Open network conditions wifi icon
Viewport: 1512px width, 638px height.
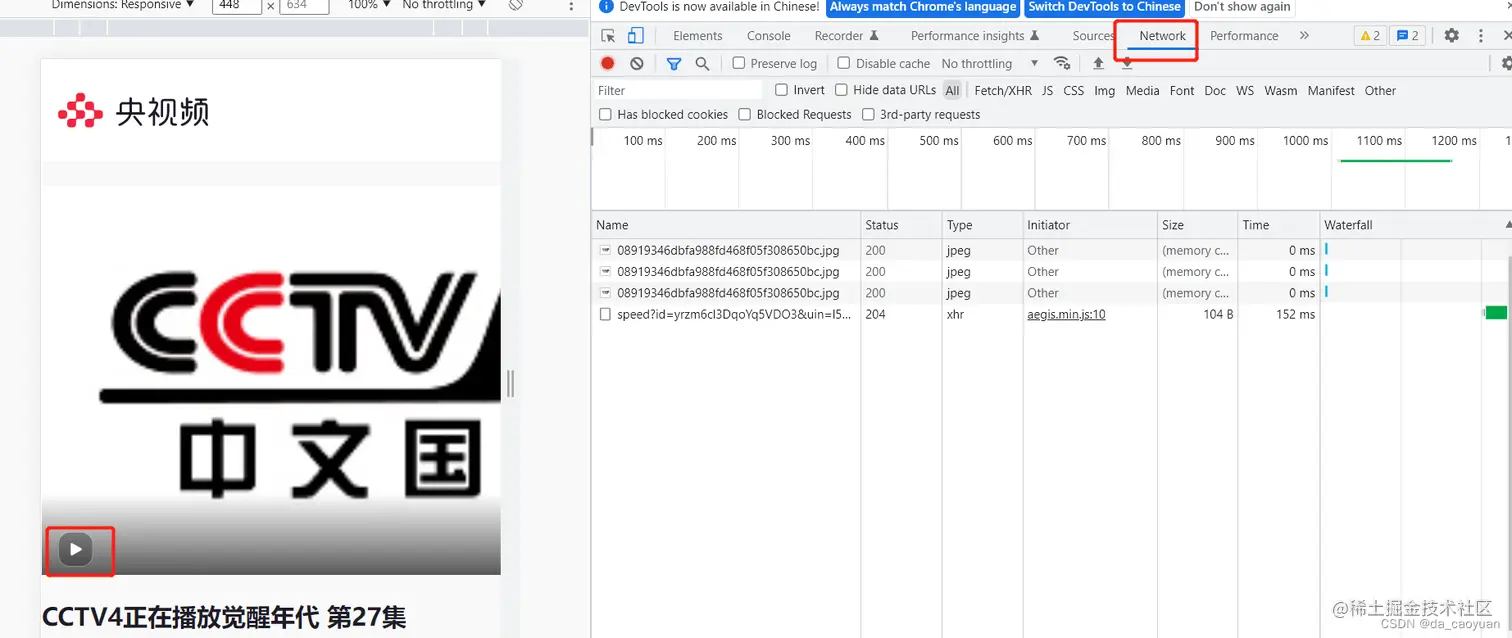[1063, 63]
